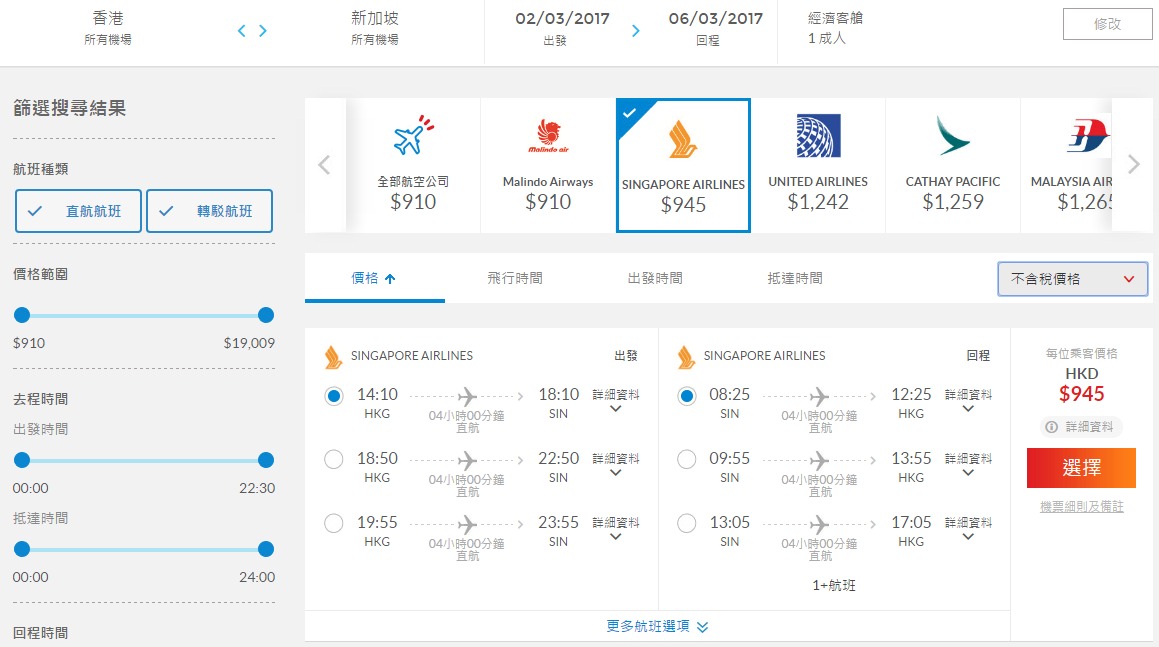1159x647 pixels.
Task: Select the 09:55 SIN return flight
Action: (x=687, y=459)
